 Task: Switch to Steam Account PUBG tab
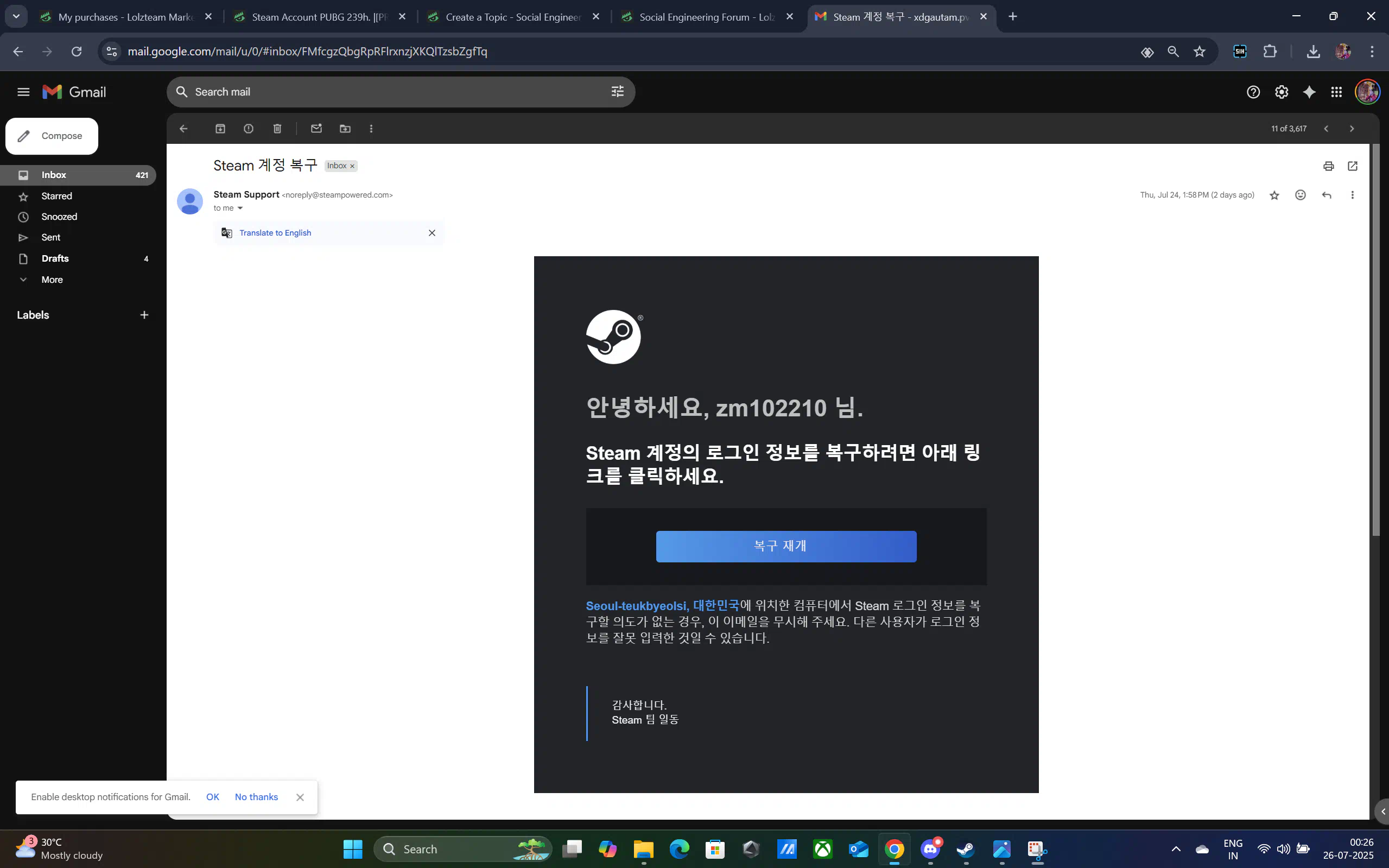320,17
